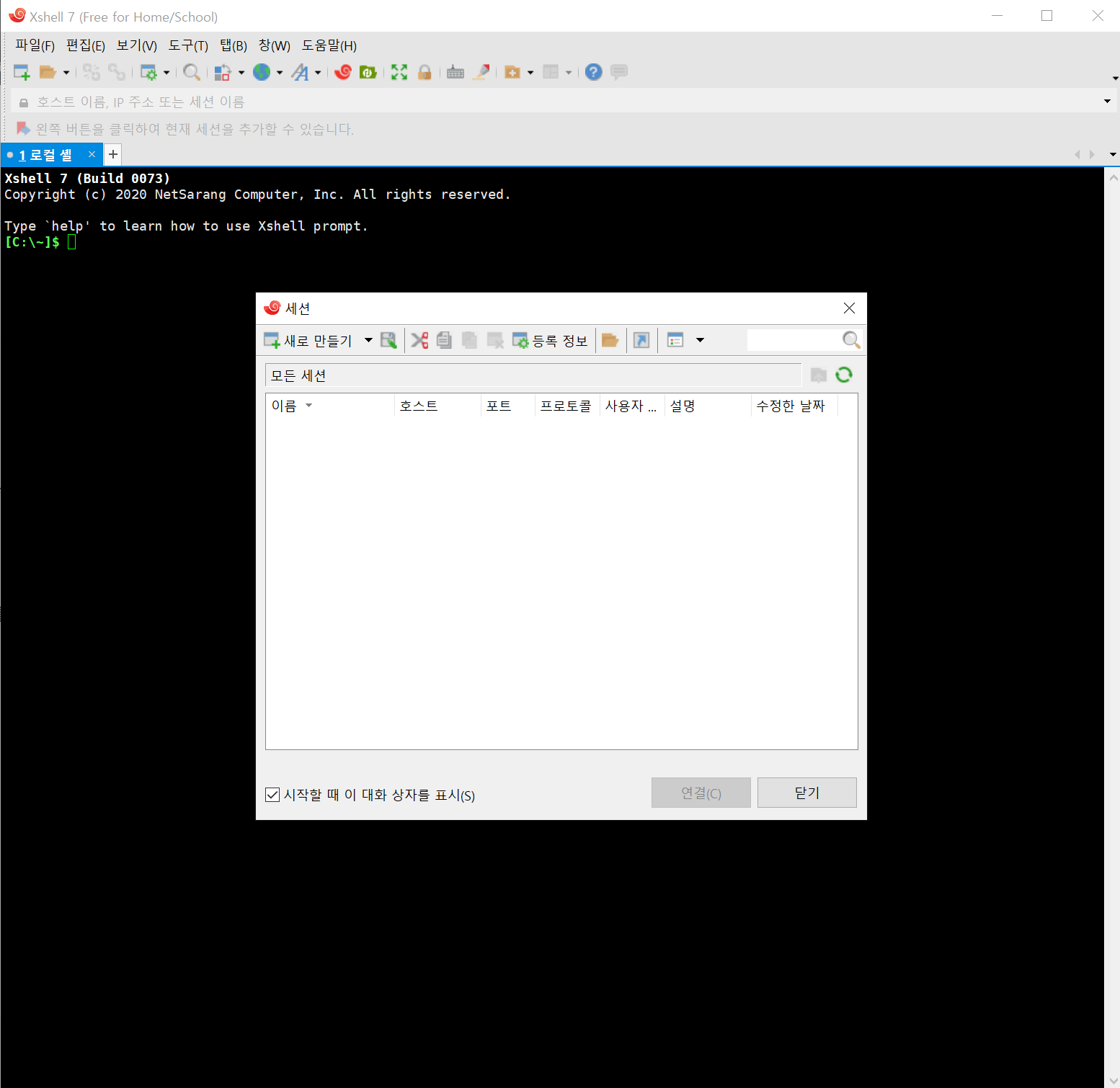Click the list view mode icon in session dialog
1120x1088 pixels.
[x=675, y=340]
